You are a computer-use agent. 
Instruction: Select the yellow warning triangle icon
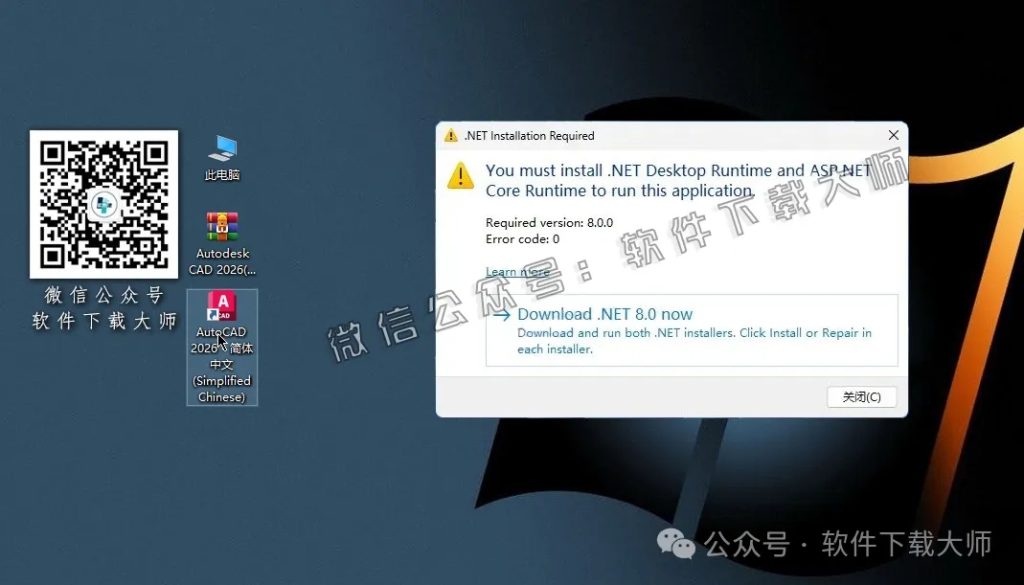(x=461, y=178)
